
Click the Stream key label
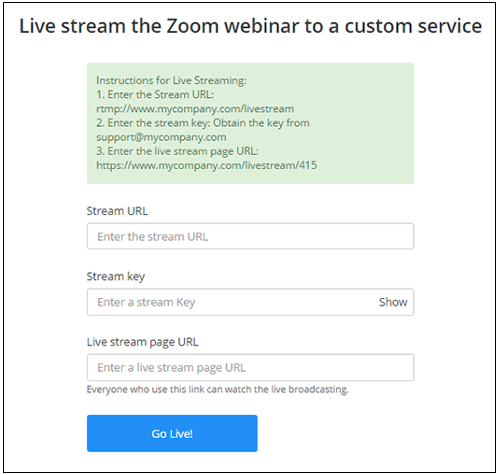116,277
